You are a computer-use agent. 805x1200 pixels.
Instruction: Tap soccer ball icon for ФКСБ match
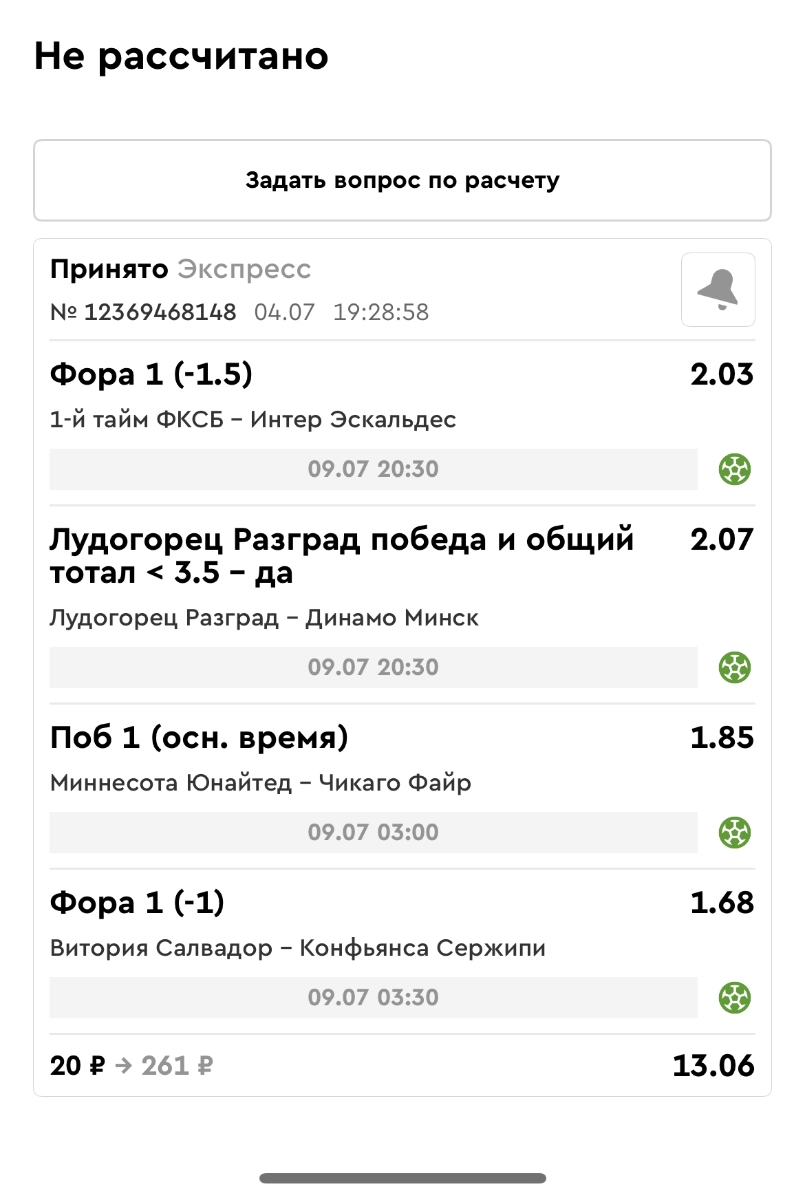click(735, 468)
